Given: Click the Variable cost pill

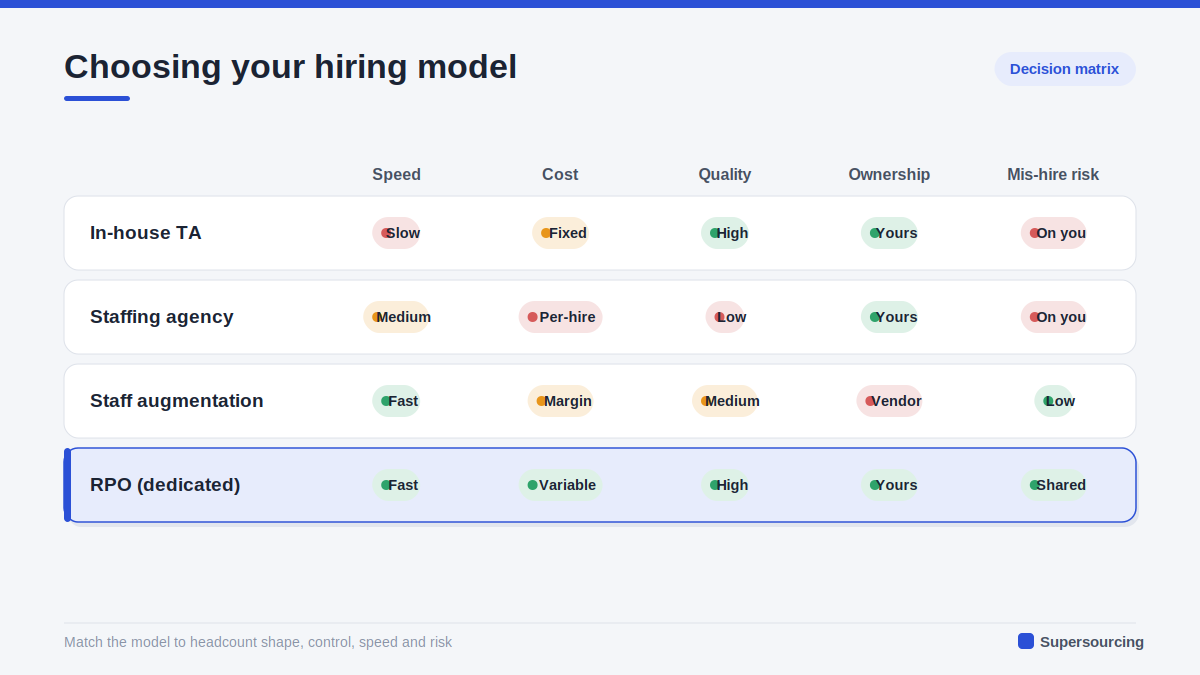Looking at the screenshot, I should click(x=560, y=485).
